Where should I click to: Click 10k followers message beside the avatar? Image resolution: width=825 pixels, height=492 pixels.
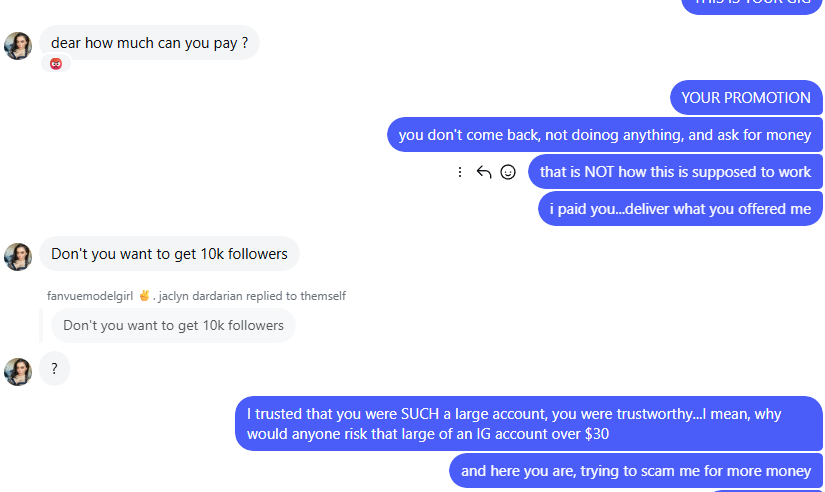pos(169,254)
